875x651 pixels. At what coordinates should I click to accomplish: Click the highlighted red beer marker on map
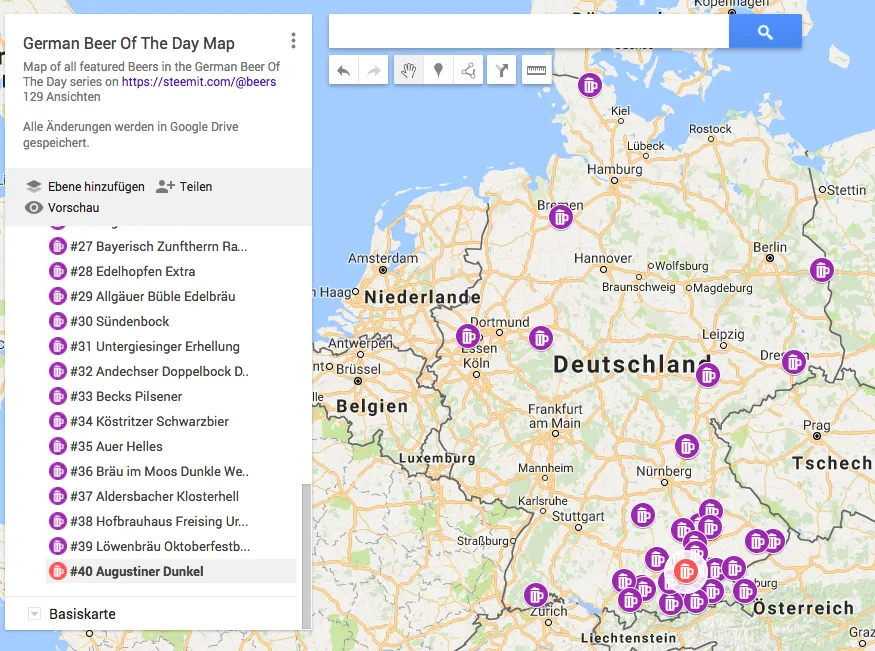coord(685,571)
